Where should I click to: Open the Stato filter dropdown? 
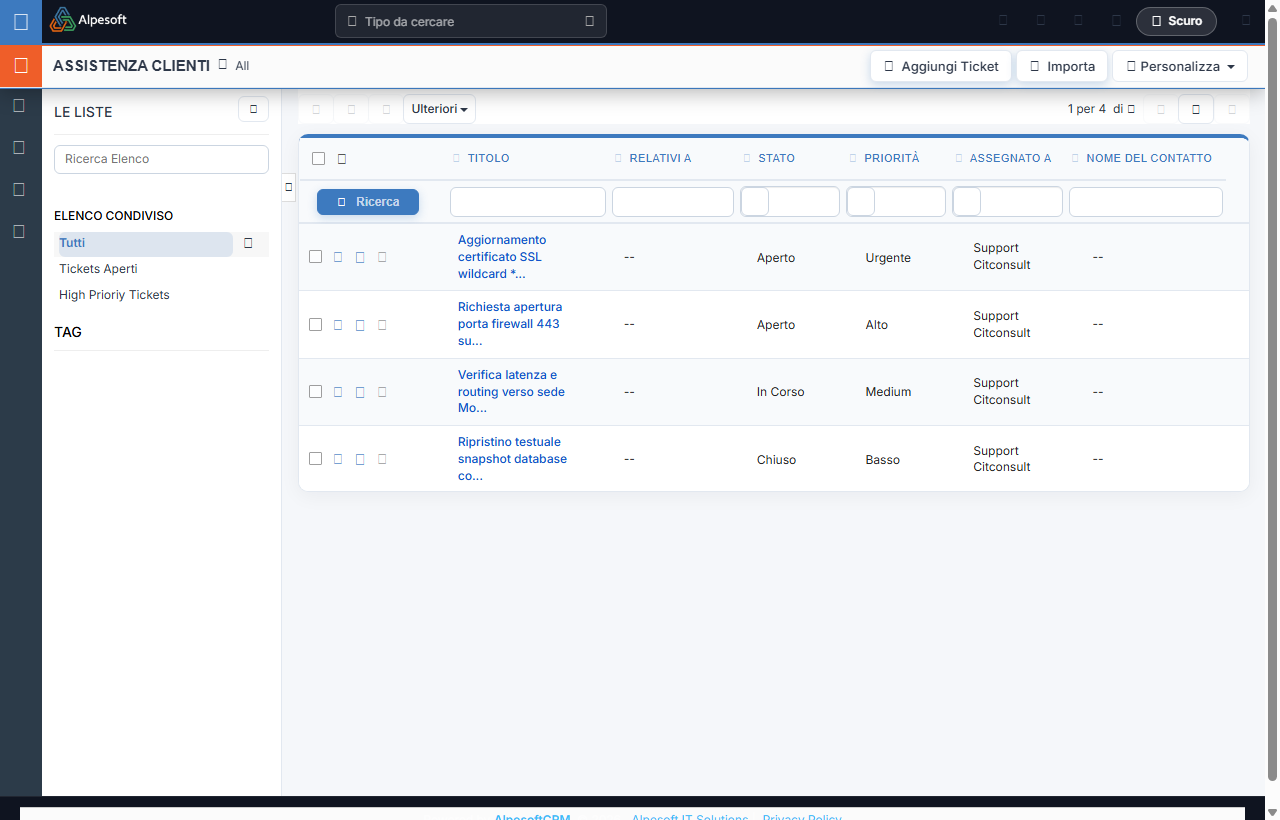(x=790, y=202)
